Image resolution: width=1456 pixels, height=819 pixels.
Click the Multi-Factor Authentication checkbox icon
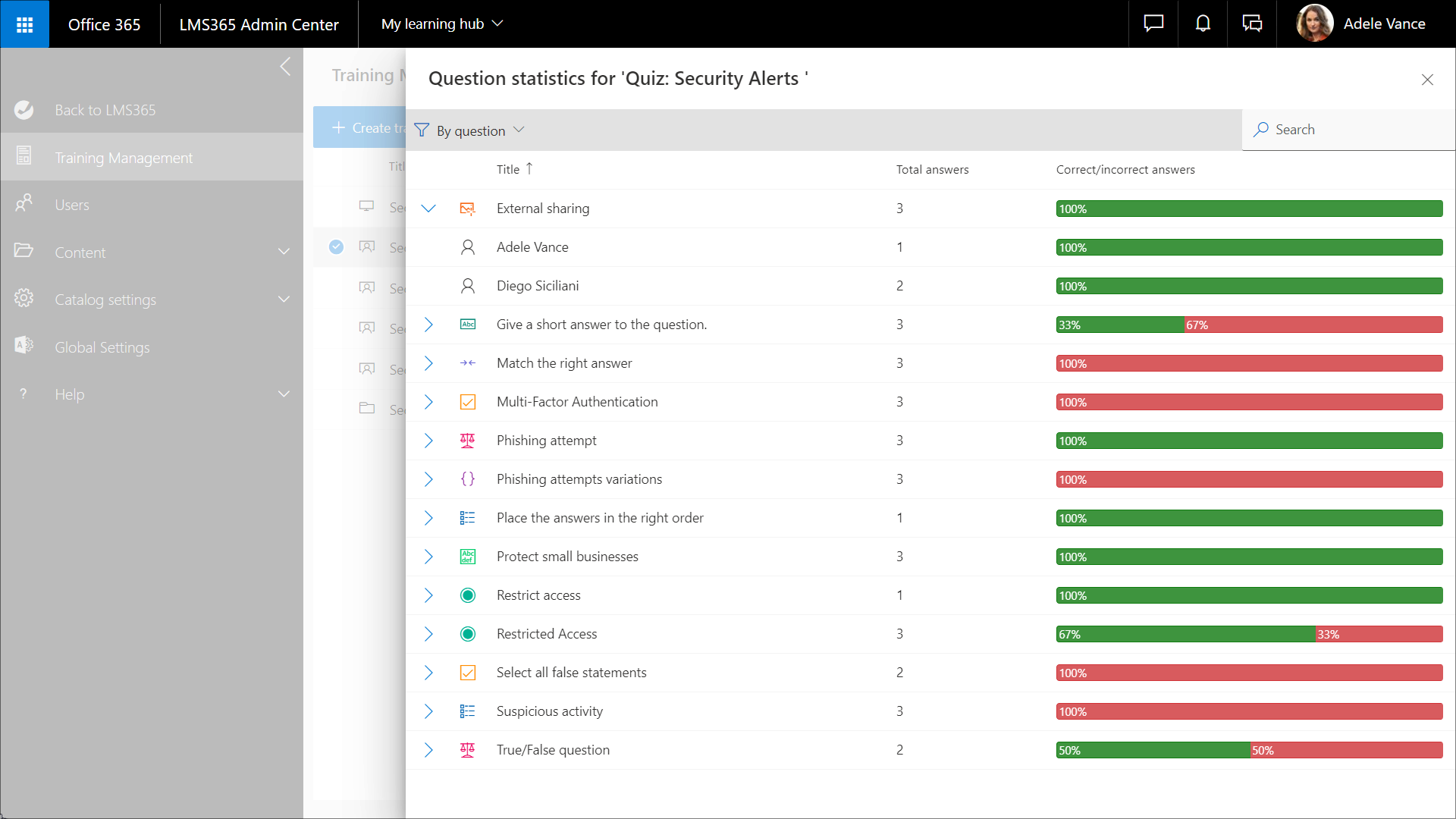click(x=467, y=402)
